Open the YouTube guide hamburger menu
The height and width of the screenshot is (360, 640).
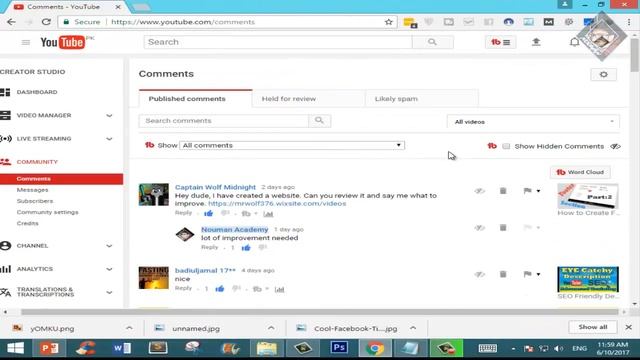tap(26, 42)
